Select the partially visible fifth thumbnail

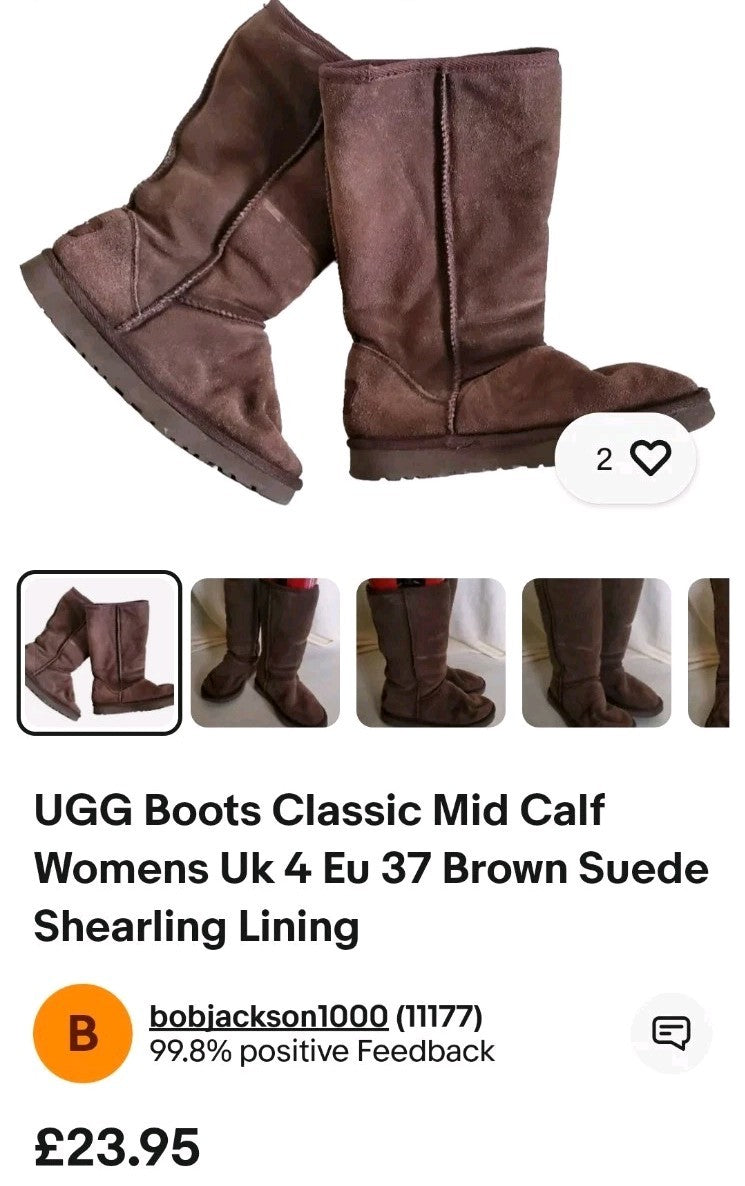tap(709, 653)
